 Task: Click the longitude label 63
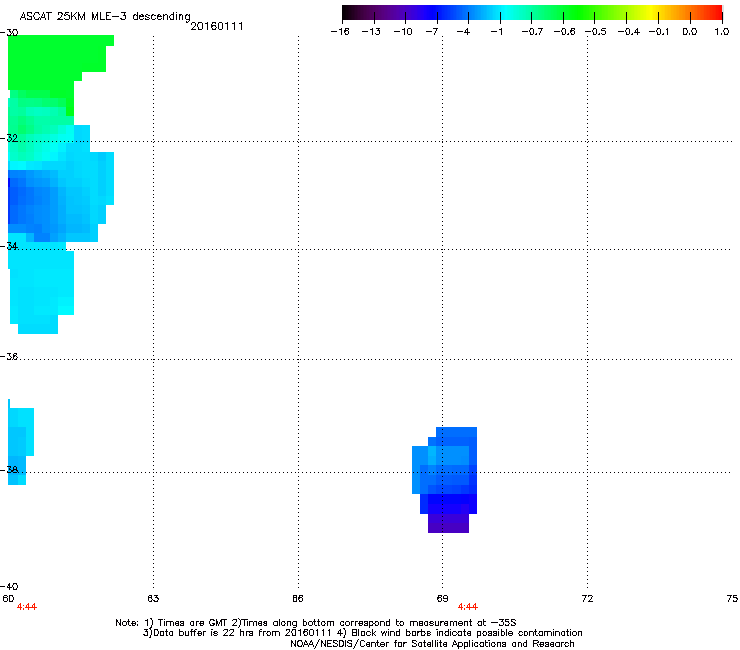coord(153,599)
